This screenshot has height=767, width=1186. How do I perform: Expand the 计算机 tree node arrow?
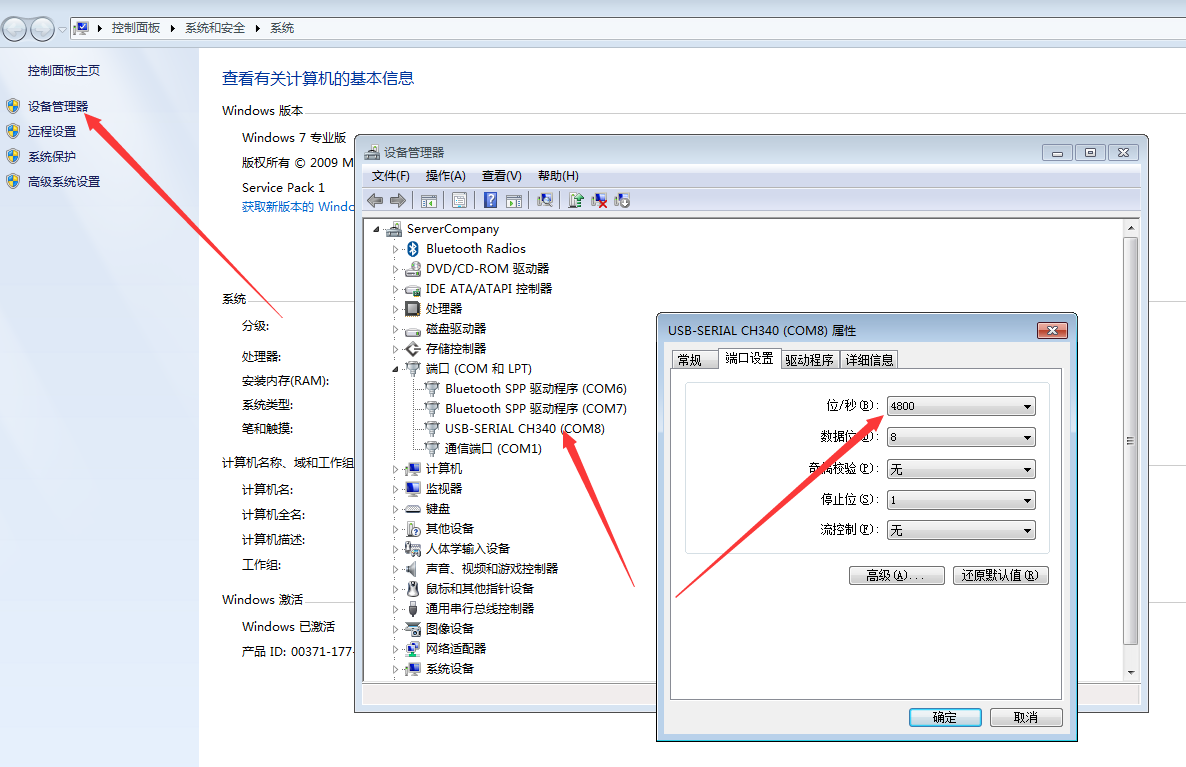(x=395, y=469)
